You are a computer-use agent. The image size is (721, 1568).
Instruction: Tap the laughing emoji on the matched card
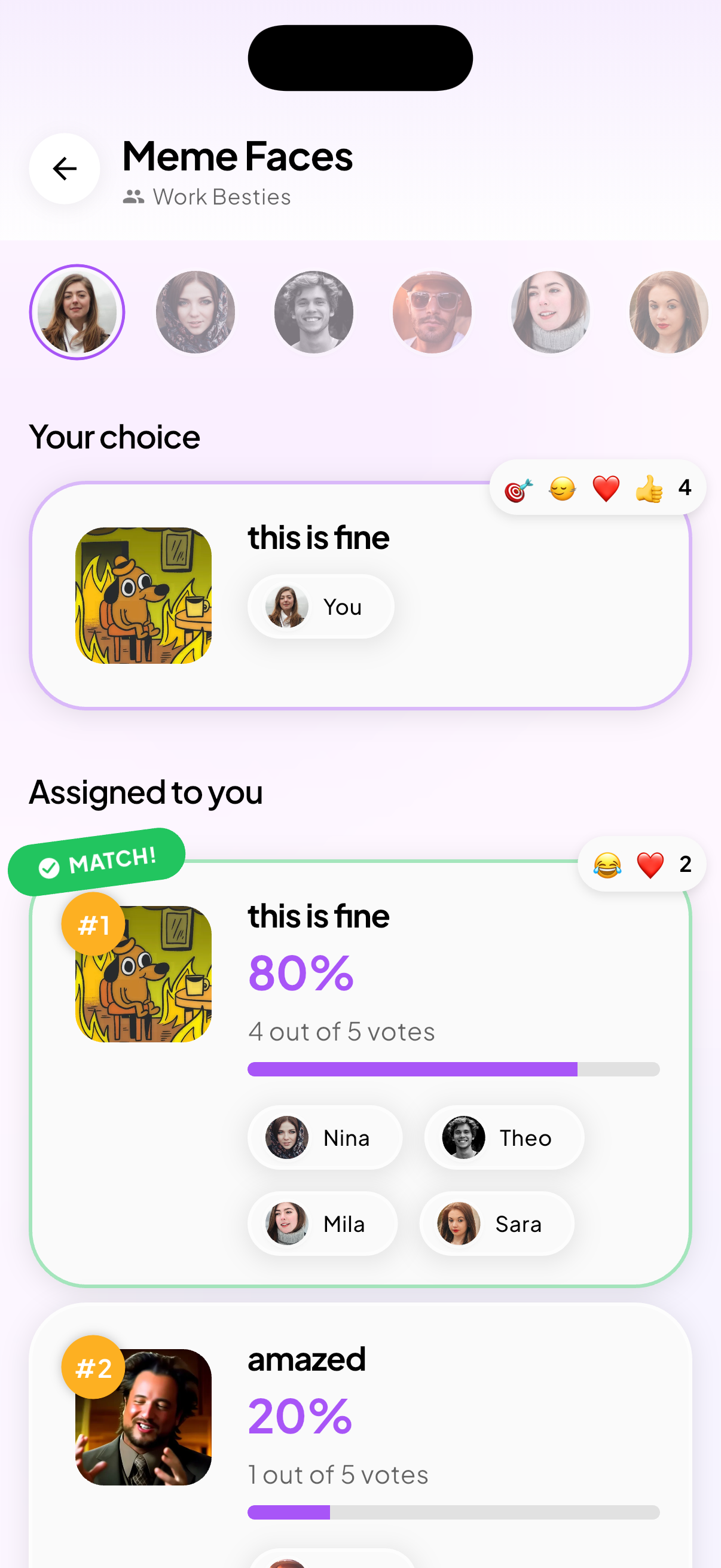tap(610, 864)
